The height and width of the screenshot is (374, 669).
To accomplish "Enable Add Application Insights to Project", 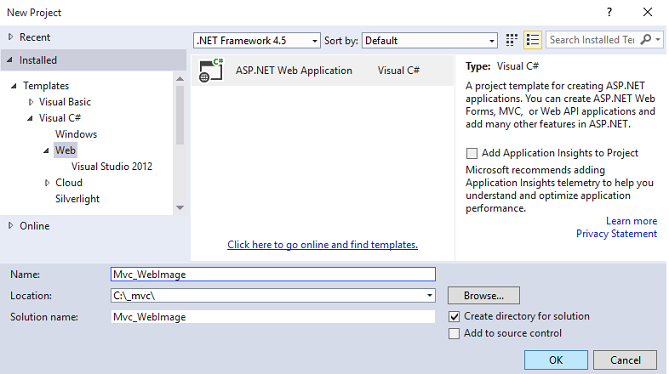I will coord(471,153).
